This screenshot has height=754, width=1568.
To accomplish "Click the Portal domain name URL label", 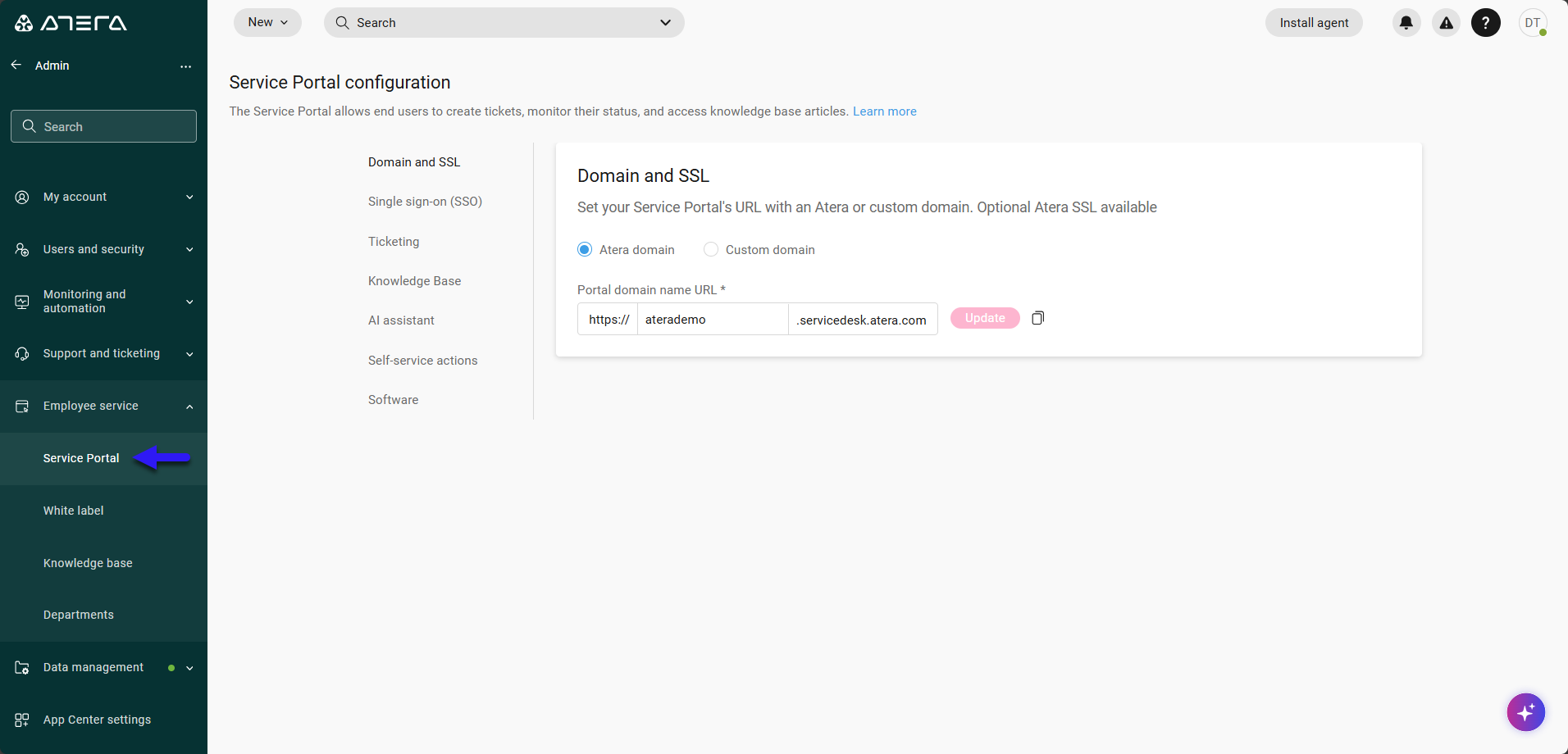I will (x=651, y=290).
